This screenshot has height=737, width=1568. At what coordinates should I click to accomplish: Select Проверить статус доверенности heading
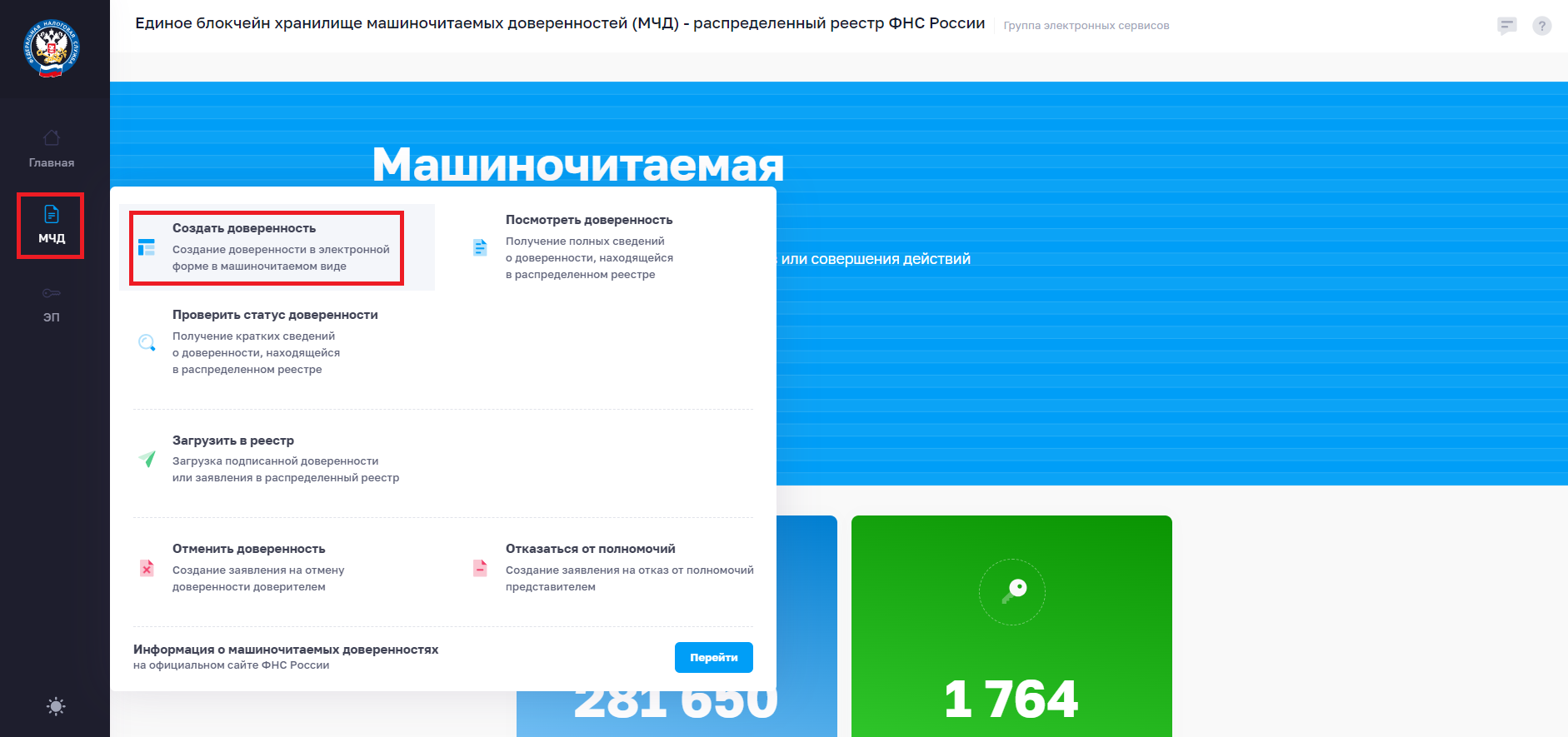[275, 315]
